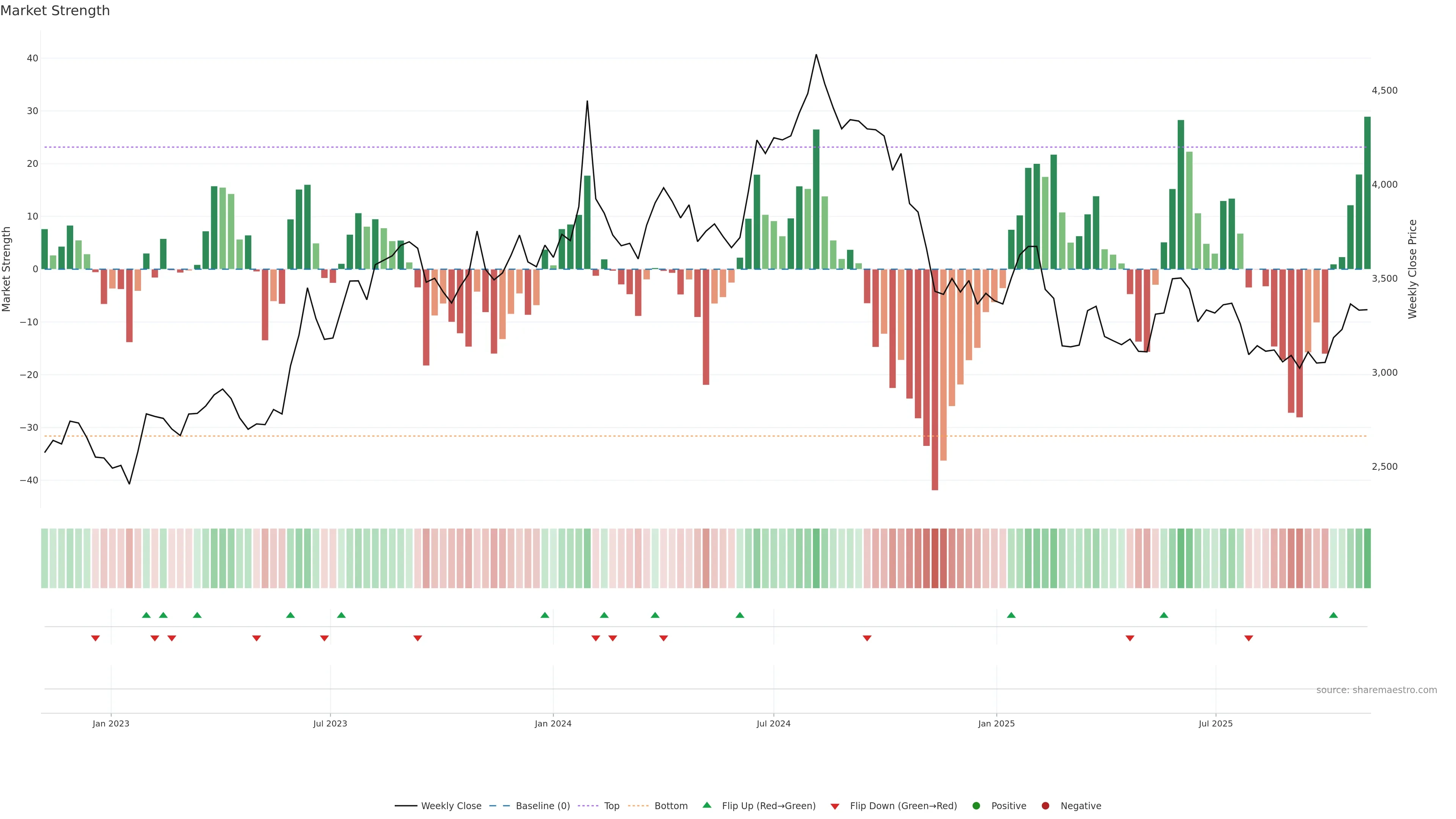
Task: Click the Jul 2024 x-axis label
Action: [x=773, y=723]
